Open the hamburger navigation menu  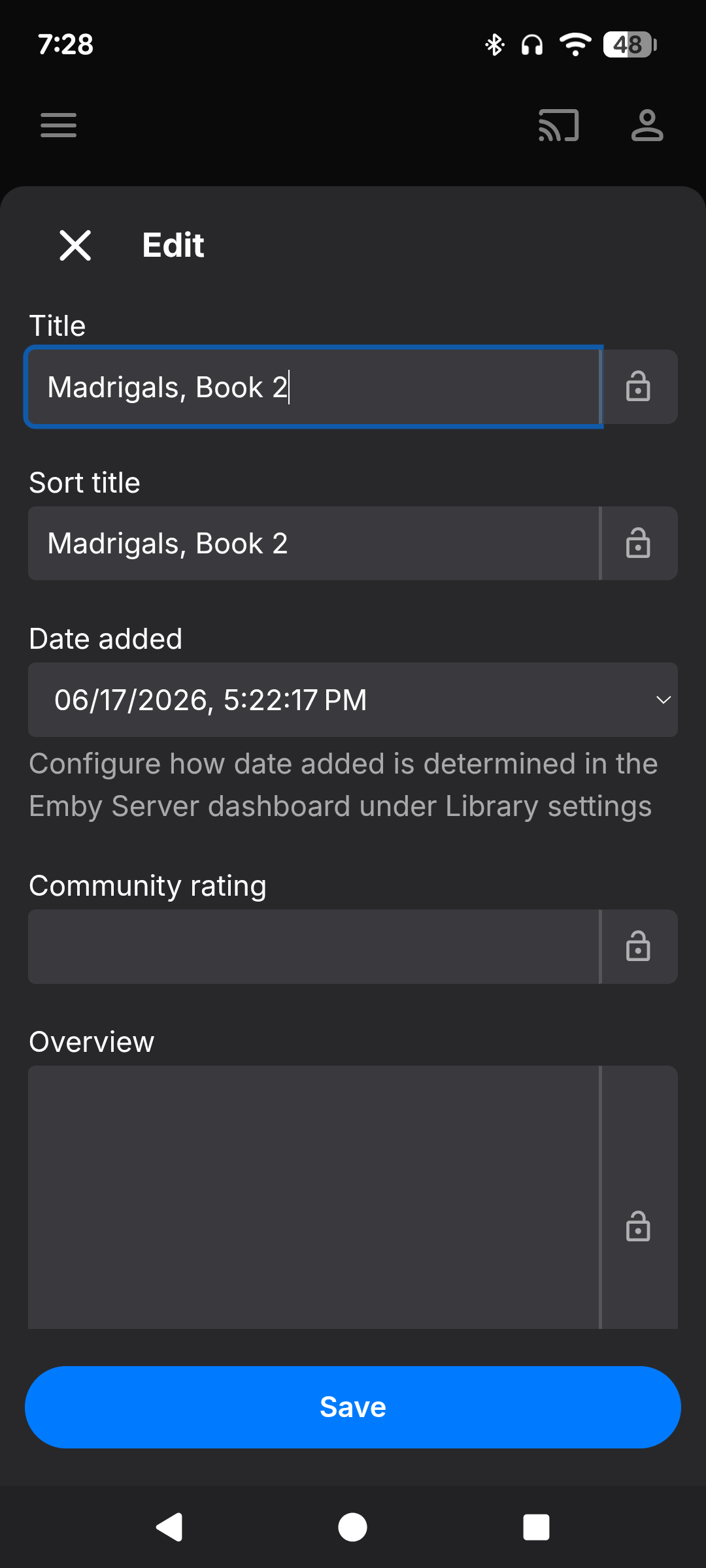[59, 125]
